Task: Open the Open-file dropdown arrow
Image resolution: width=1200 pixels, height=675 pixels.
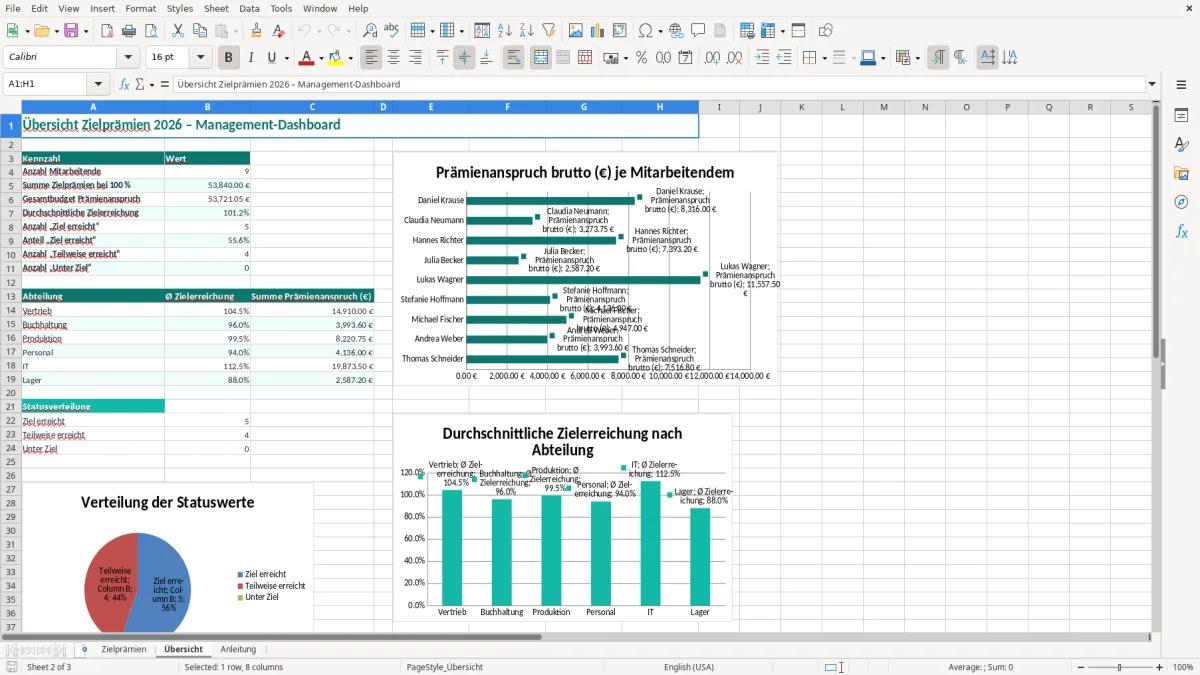Action: 56,31
